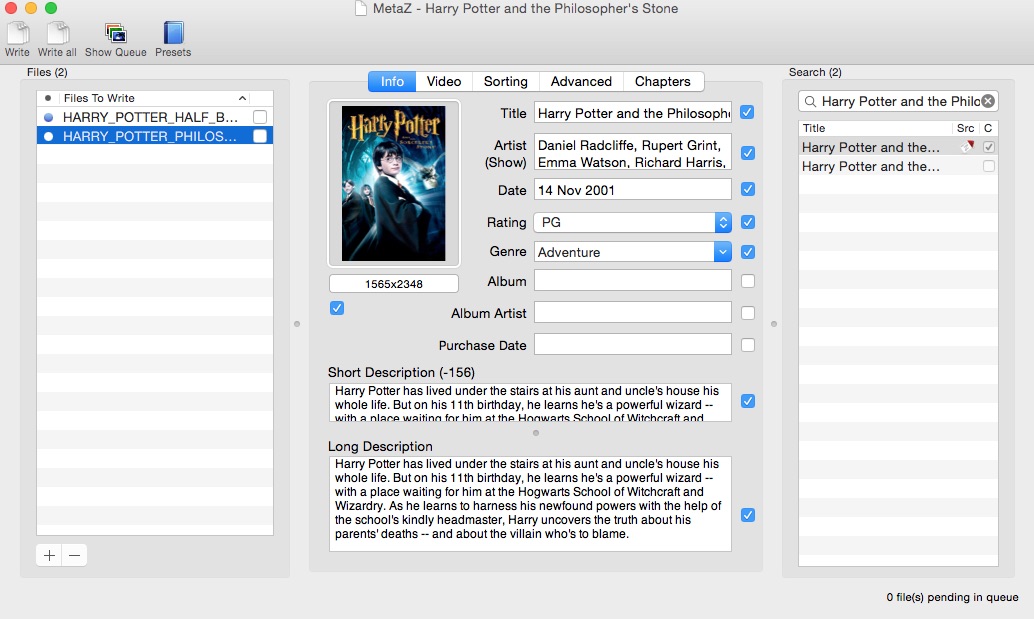1034x619 pixels.
Task: Toggle the Genre checkbox
Action: 747,252
